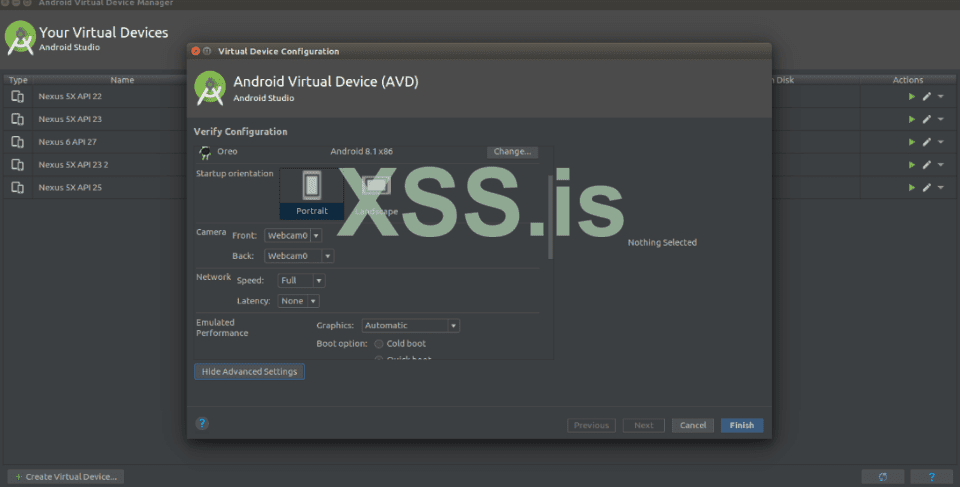The height and width of the screenshot is (487, 960).
Task: Select the Nexus 5X API 23 2 row name
Action: pyautogui.click(x=73, y=165)
